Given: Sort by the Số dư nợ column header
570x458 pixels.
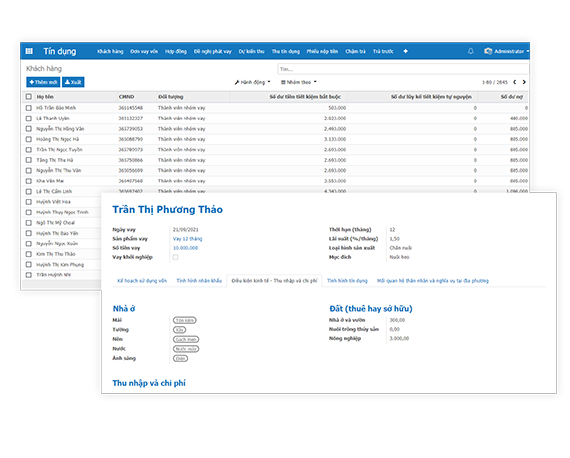Looking at the screenshot, I should 512,97.
